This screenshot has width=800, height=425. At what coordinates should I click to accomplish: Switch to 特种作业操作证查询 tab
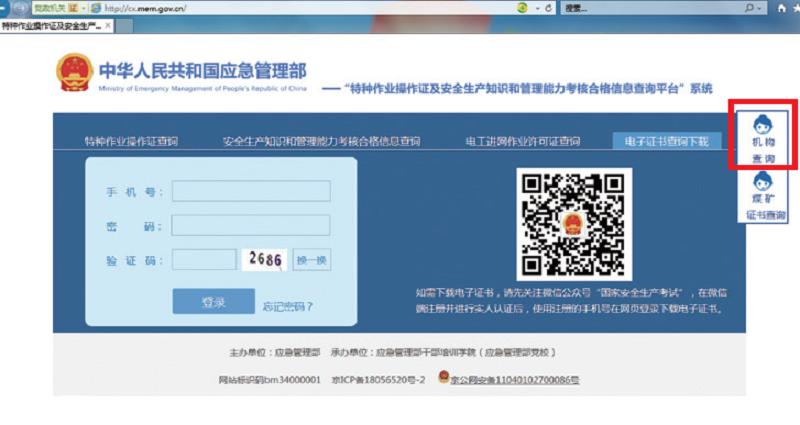(x=131, y=141)
